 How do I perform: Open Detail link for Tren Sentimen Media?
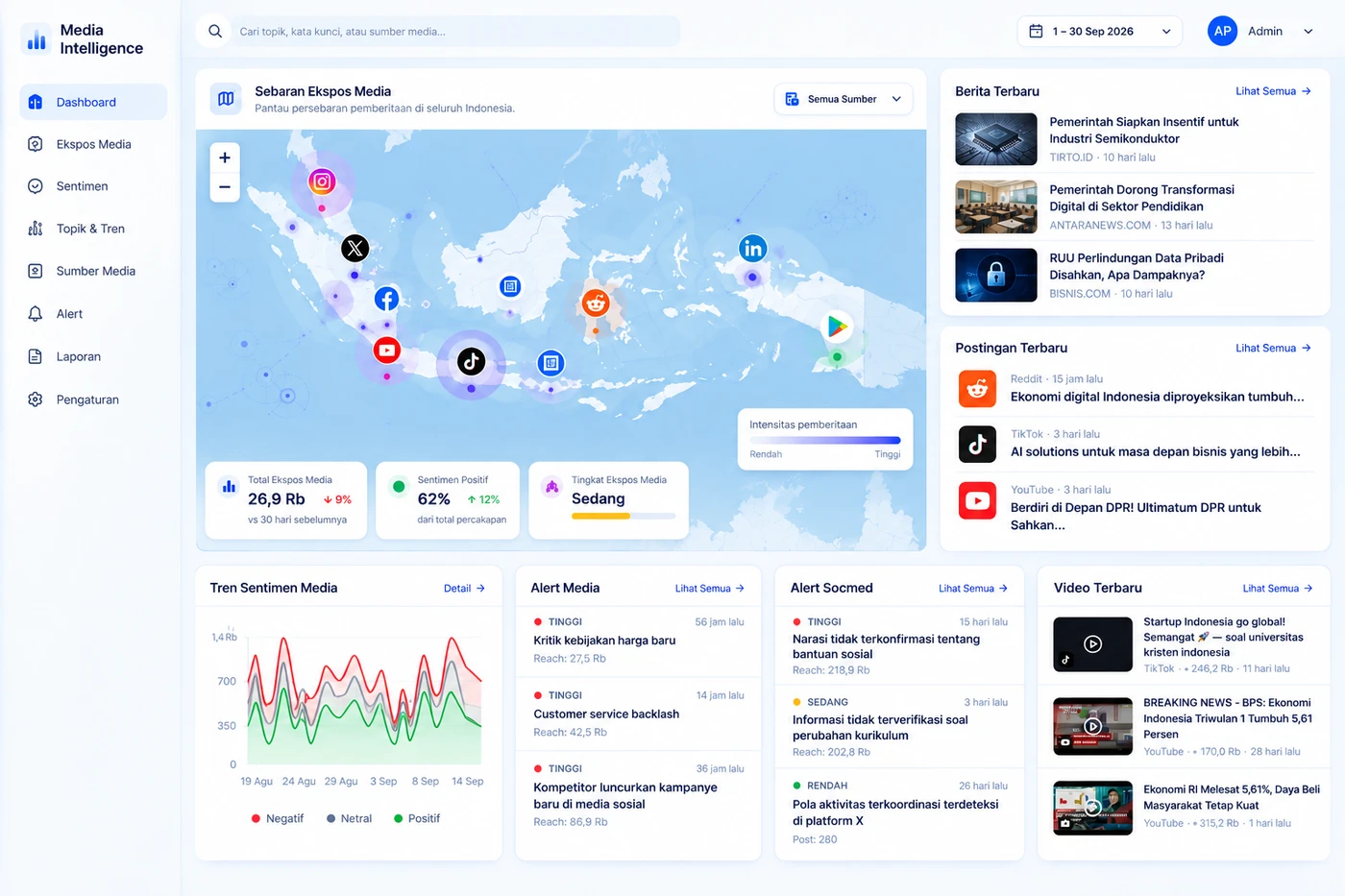point(464,589)
